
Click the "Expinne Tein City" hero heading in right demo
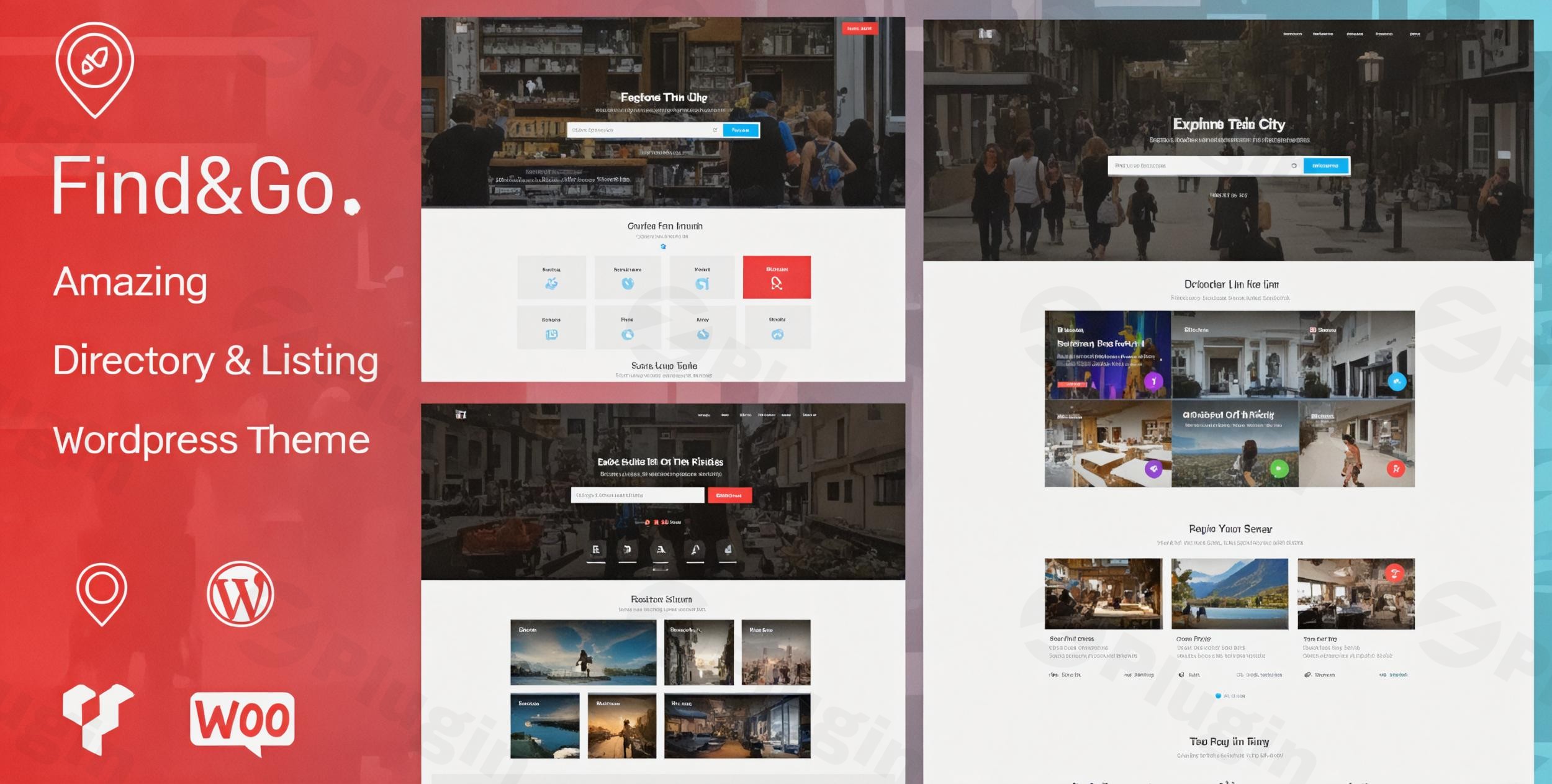1229,124
